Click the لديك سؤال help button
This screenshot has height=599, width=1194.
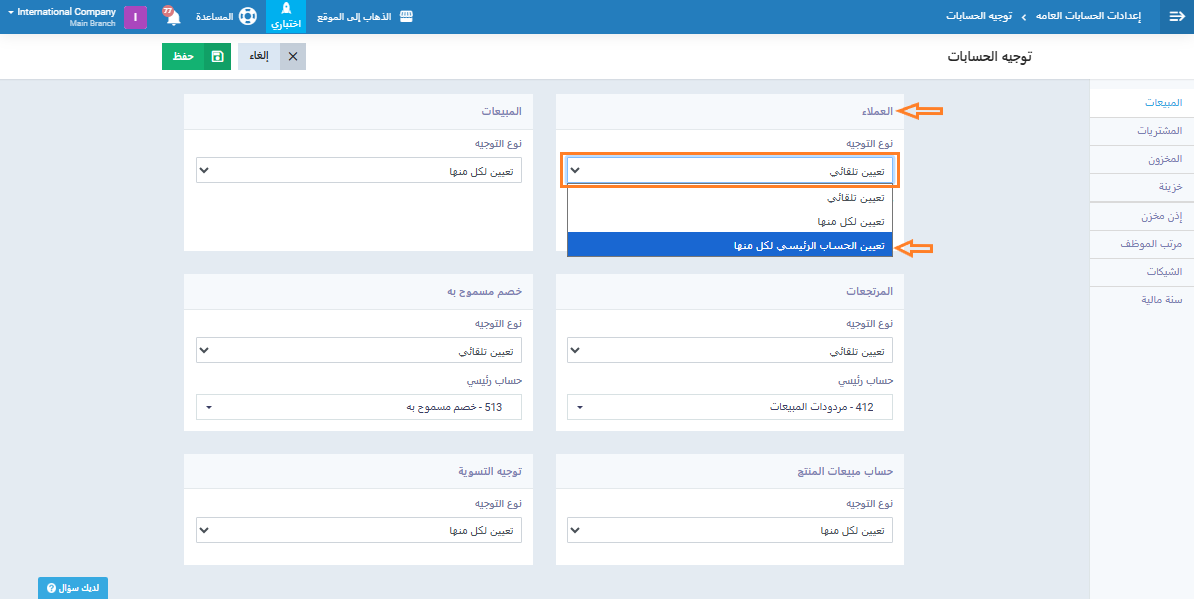pos(73,588)
